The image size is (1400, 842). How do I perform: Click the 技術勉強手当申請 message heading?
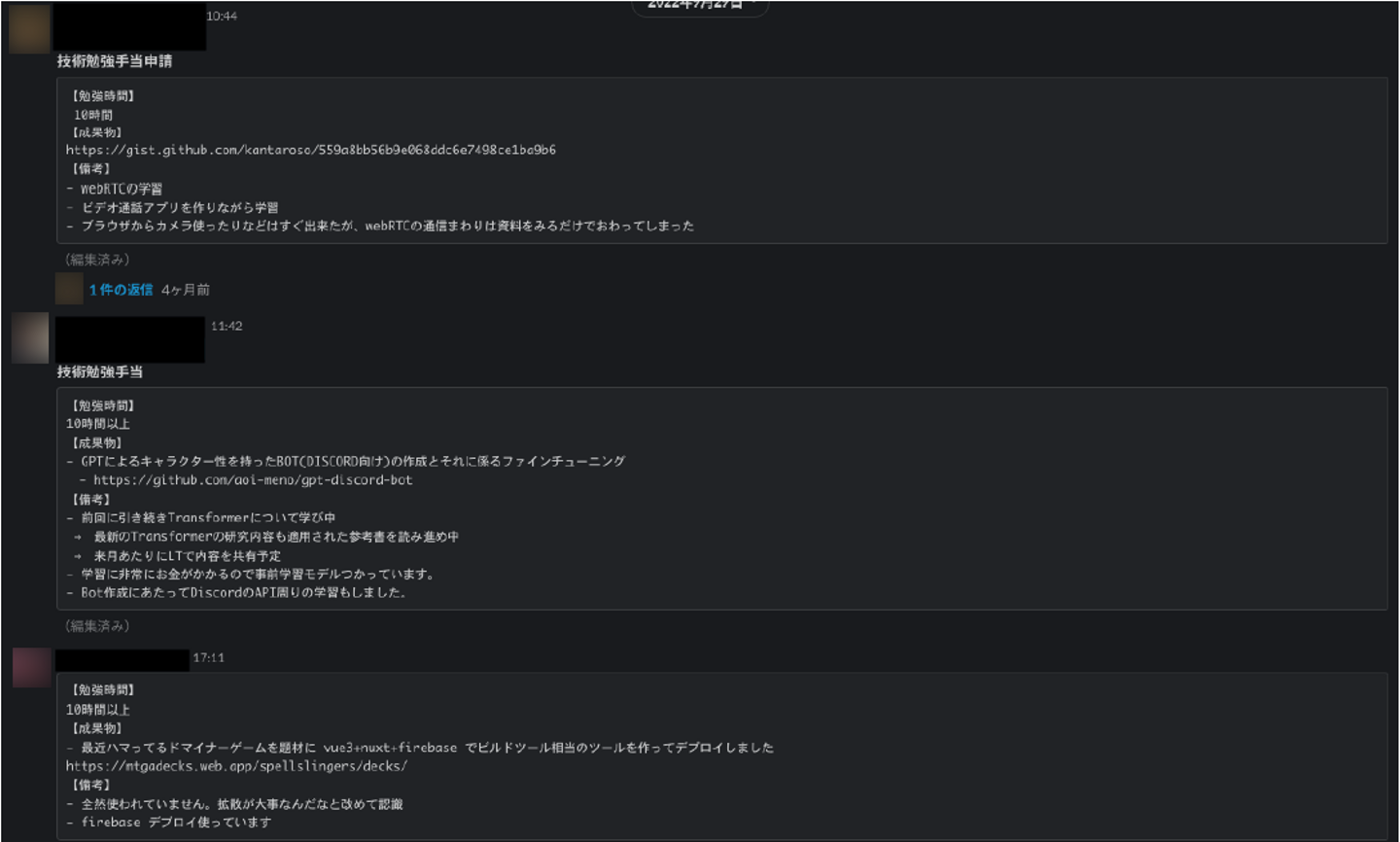tap(115, 61)
